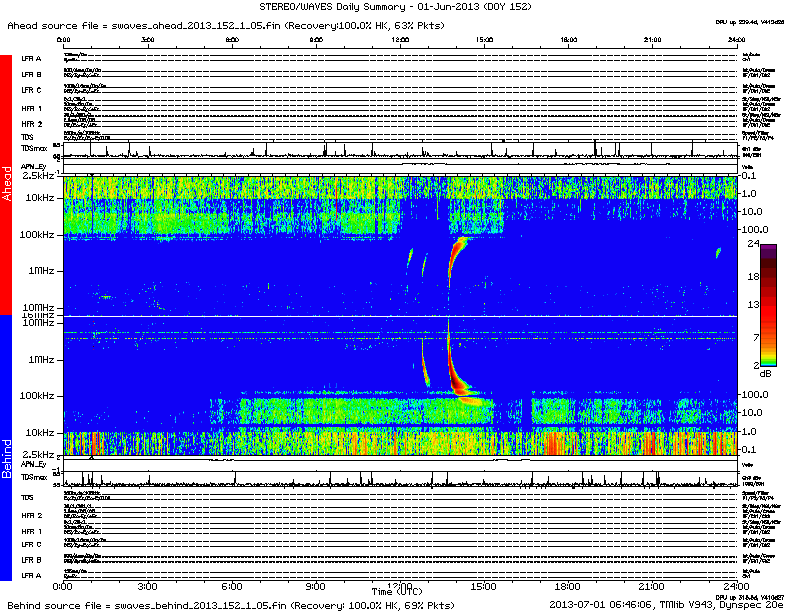Image resolution: width=792 pixels, height=612 pixels.
Task: Click the red Ahead spacecraft sidebar
Action: [x=5, y=185]
